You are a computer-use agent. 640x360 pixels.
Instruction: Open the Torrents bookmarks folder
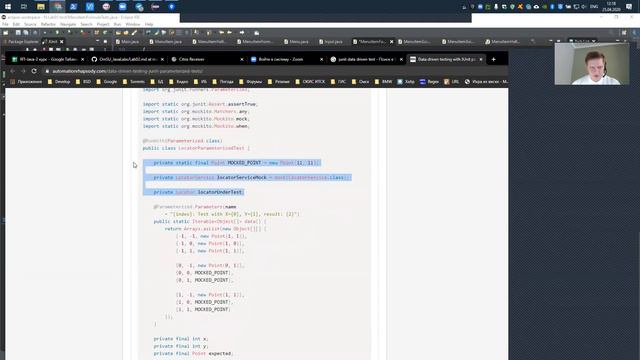pos(133,82)
